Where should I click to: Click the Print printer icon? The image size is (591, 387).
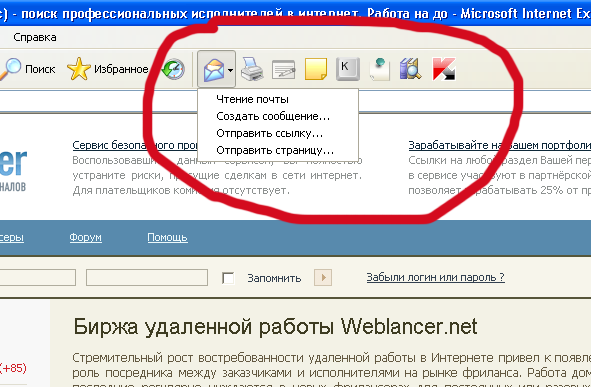(x=252, y=69)
